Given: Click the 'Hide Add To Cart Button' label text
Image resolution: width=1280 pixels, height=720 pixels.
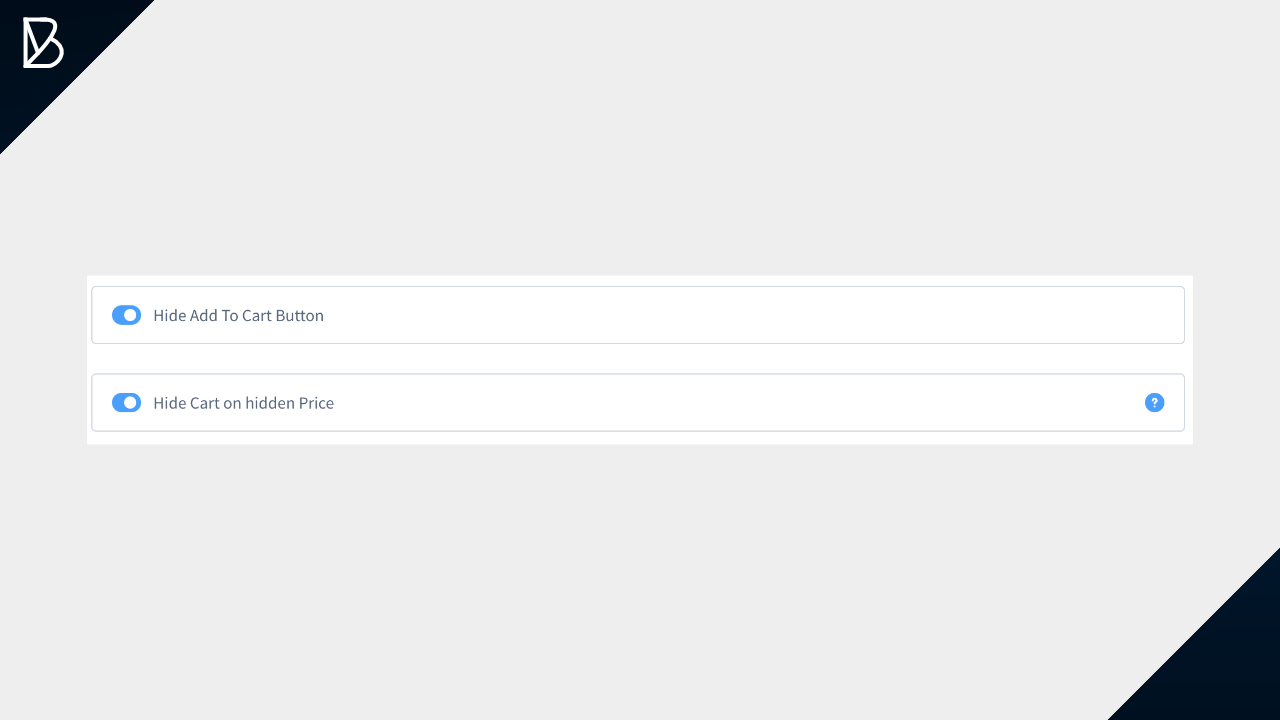Looking at the screenshot, I should click(x=238, y=315).
